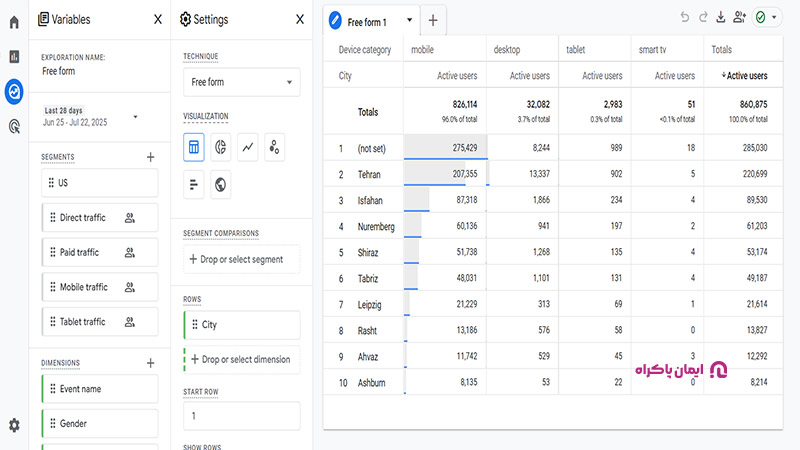Click the Tabriz row label

[368, 279]
